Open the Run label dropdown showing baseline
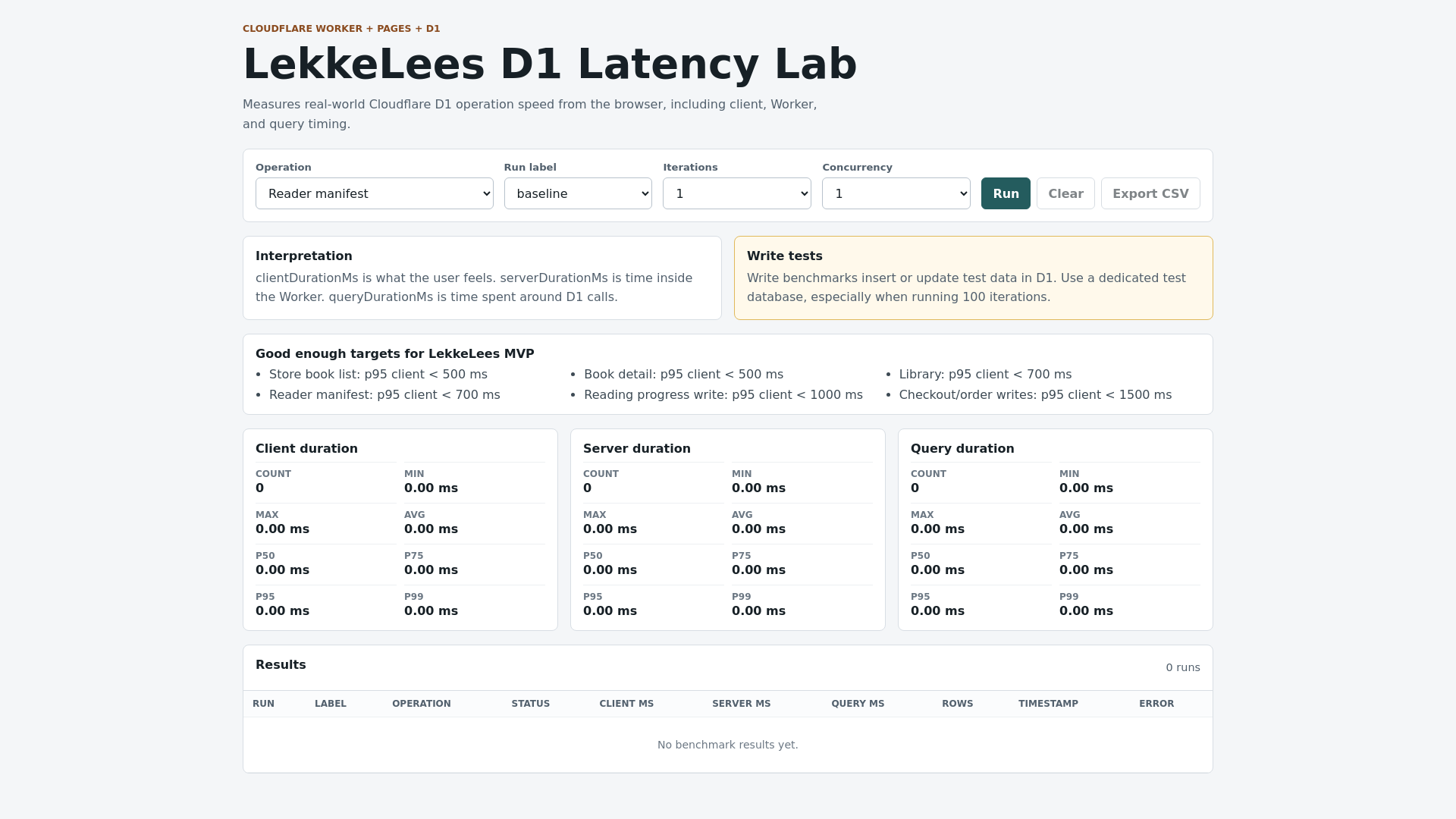This screenshot has height=819, width=1456. [x=578, y=193]
